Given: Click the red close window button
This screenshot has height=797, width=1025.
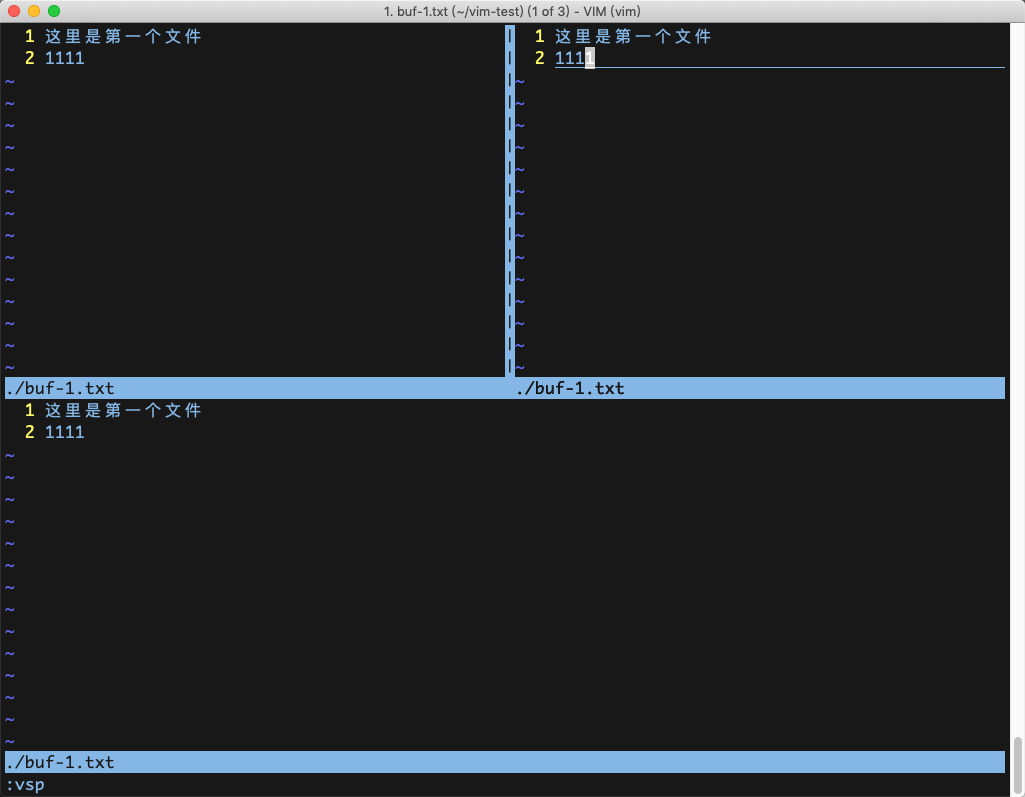Looking at the screenshot, I should coord(14,11).
